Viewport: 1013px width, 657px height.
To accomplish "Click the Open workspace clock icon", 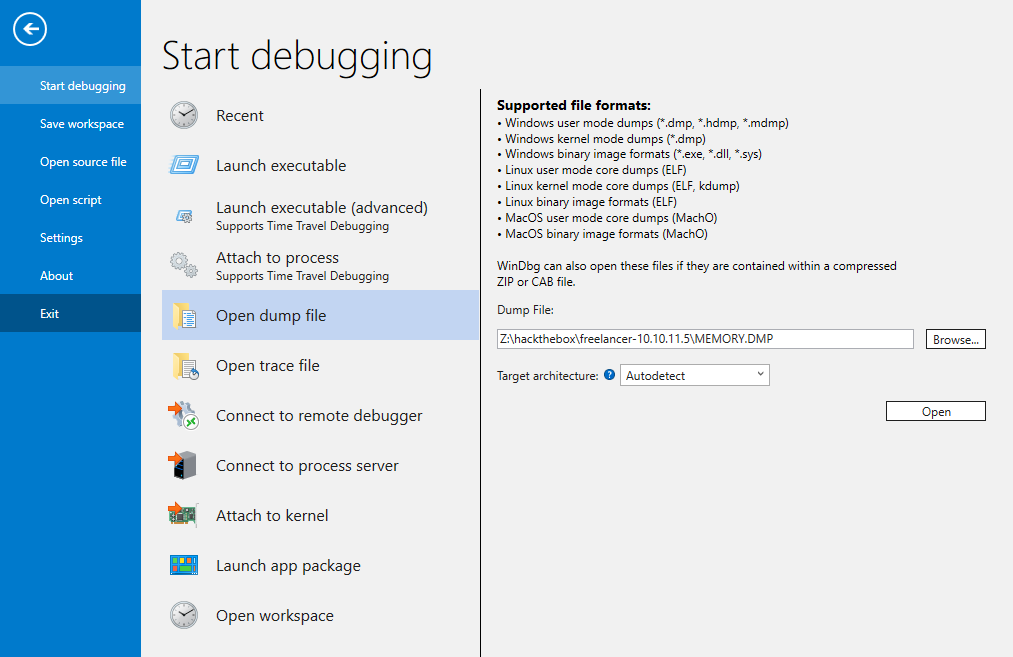I will (184, 616).
